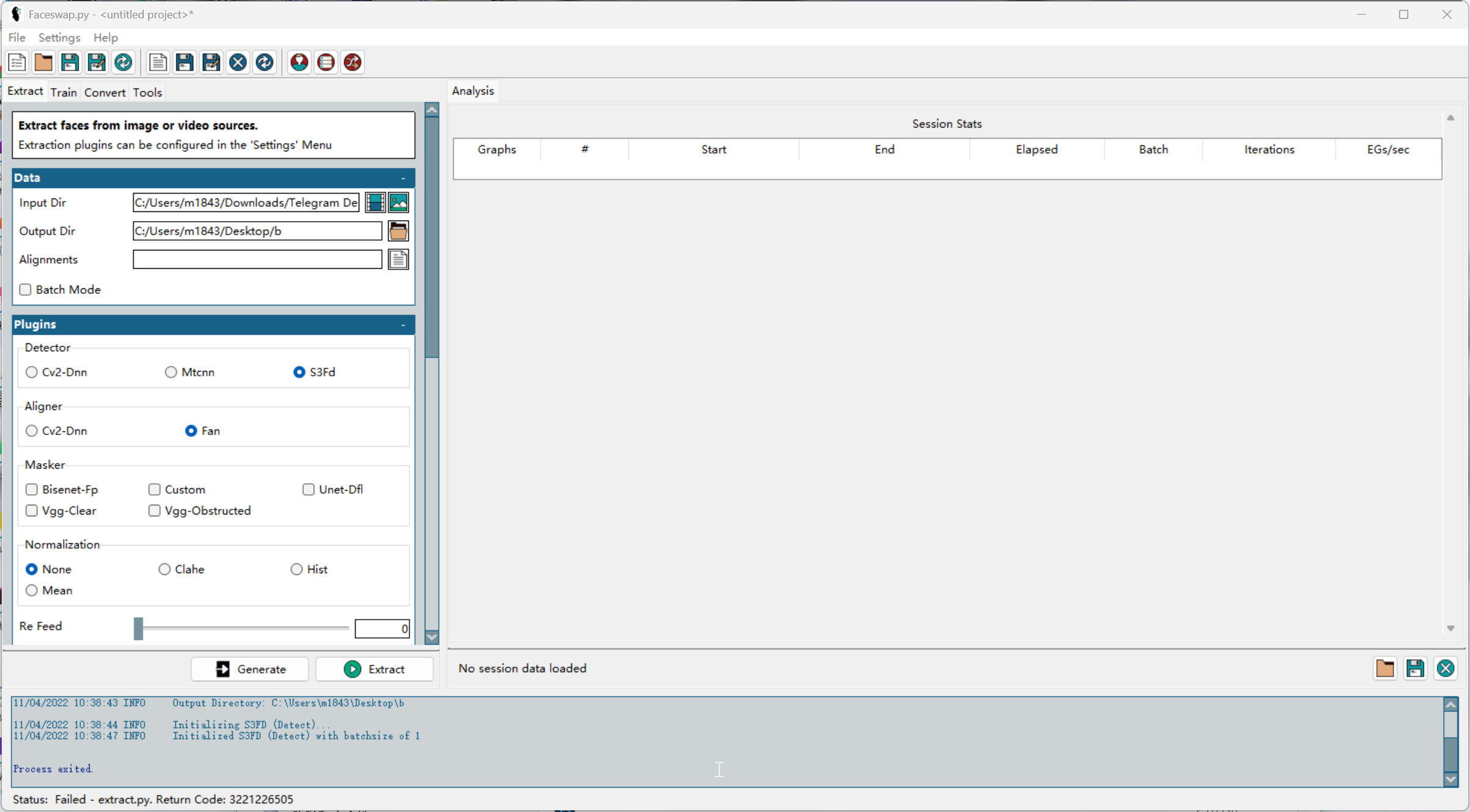This screenshot has height=812, width=1470.
Task: Click the Re Feed slider handle
Action: point(139,628)
